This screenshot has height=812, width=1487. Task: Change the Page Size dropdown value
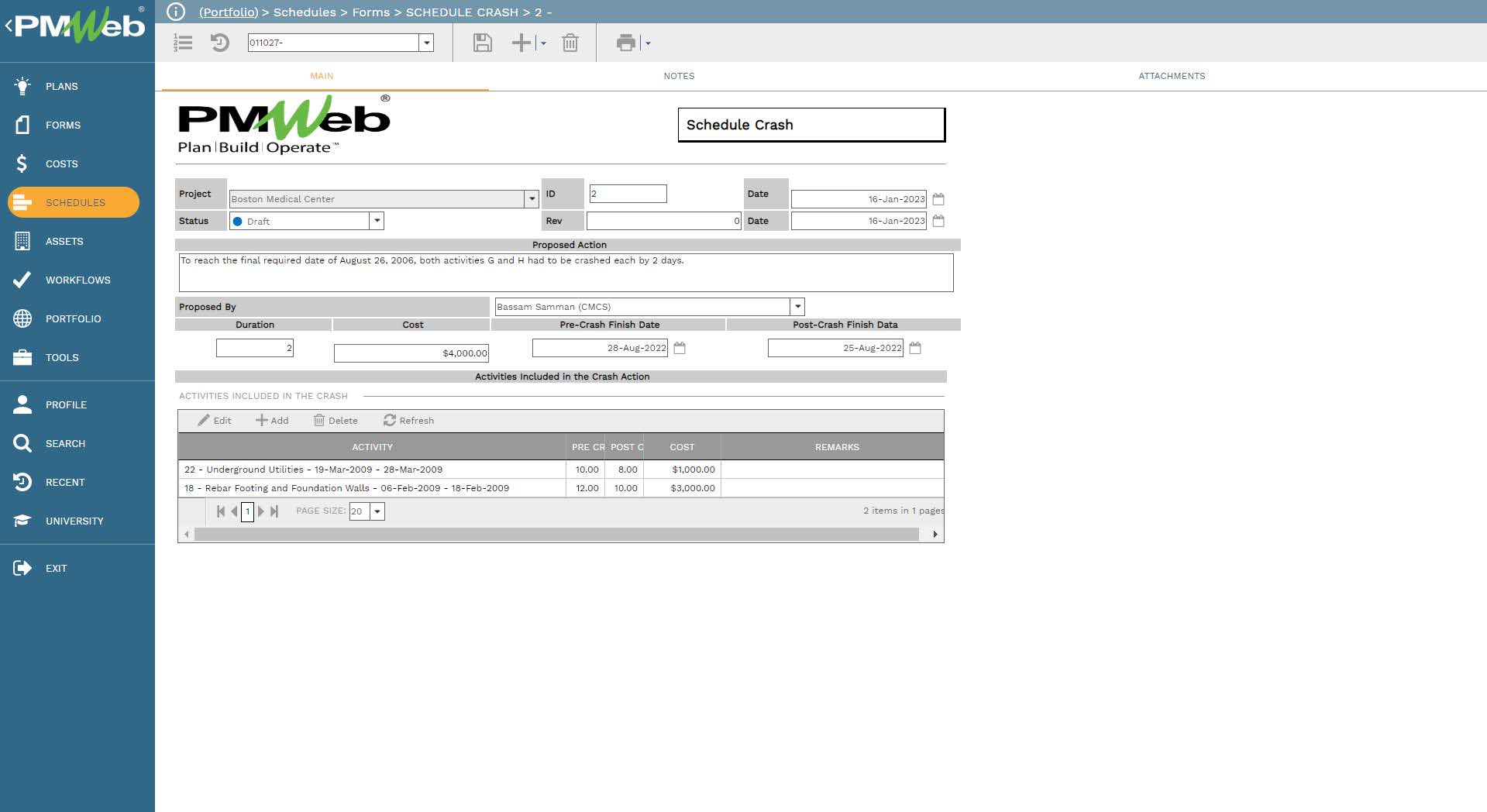tap(377, 511)
